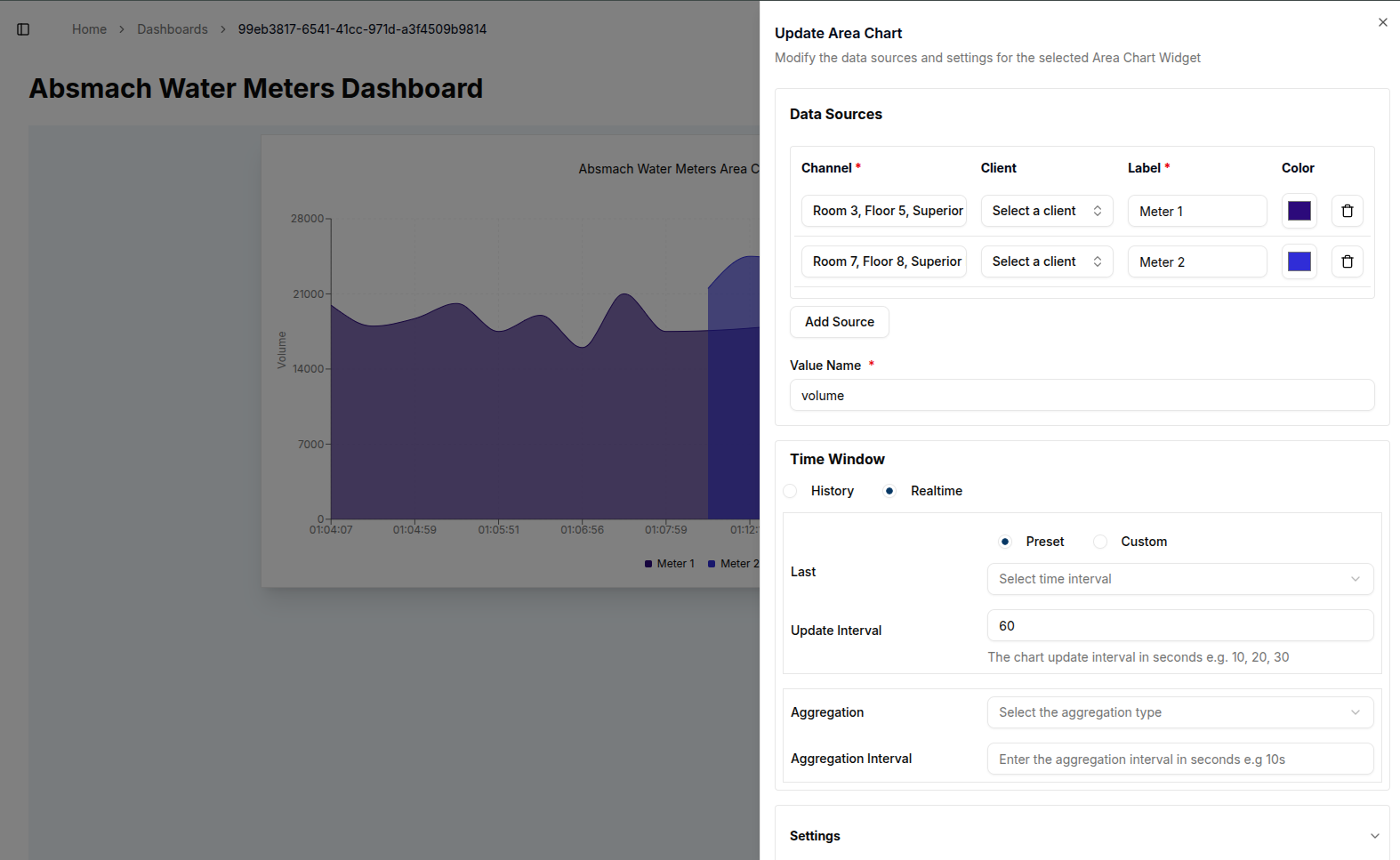Close the Update Area Chart panel

click(1382, 22)
